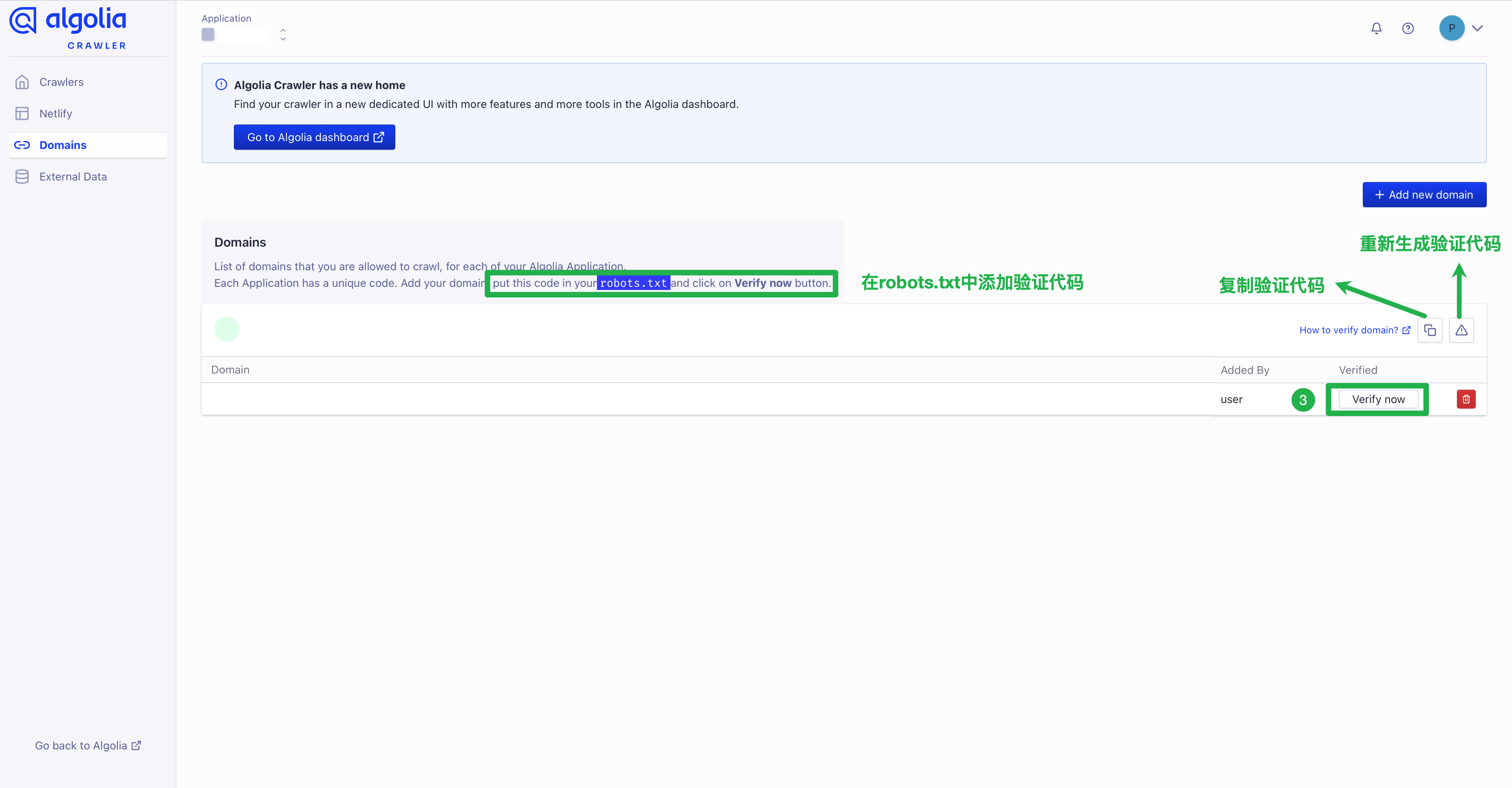Click Go to Algolia dashboard button
1512x788 pixels.
point(314,137)
